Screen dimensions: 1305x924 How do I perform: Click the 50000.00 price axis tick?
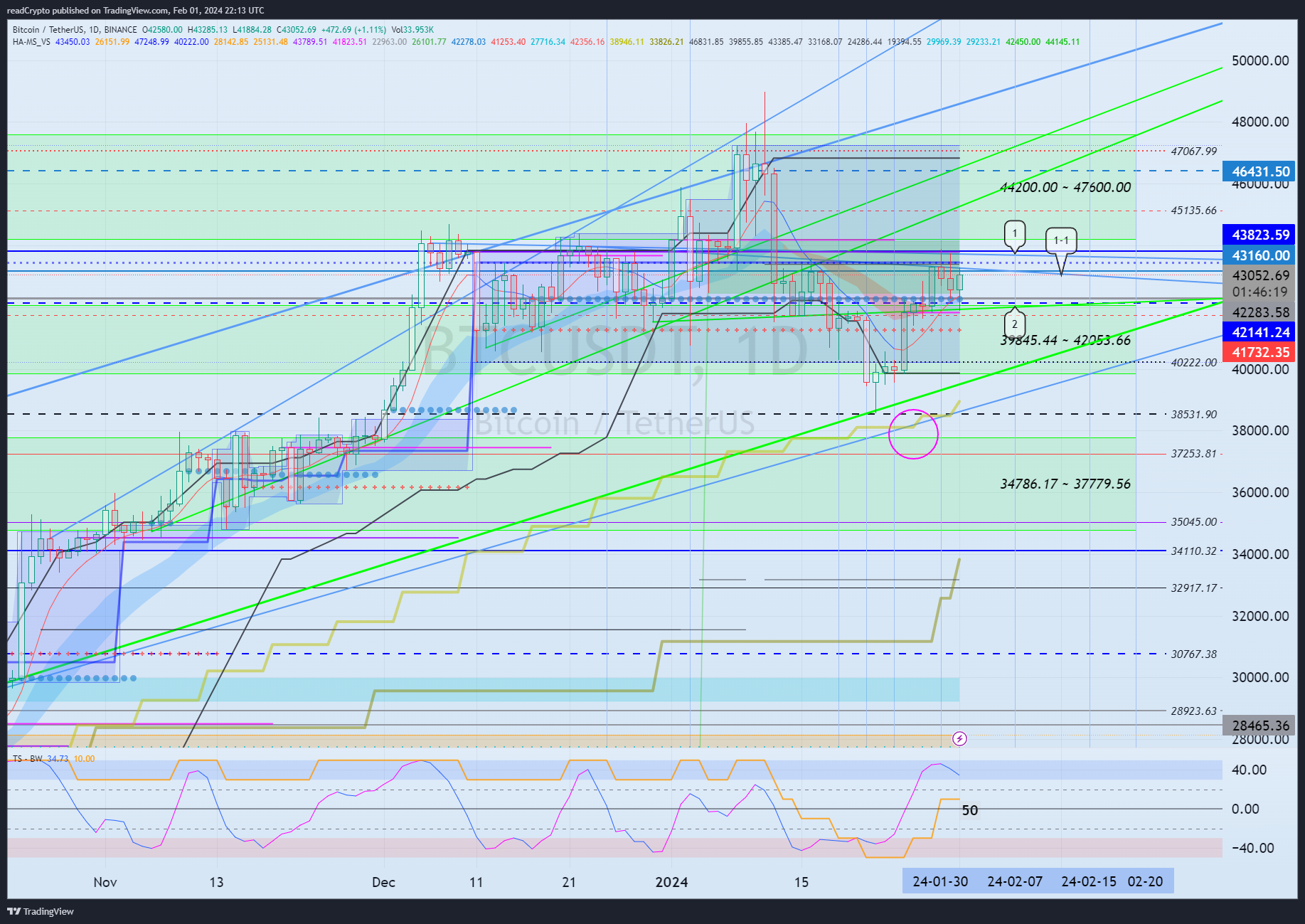[x=1260, y=60]
